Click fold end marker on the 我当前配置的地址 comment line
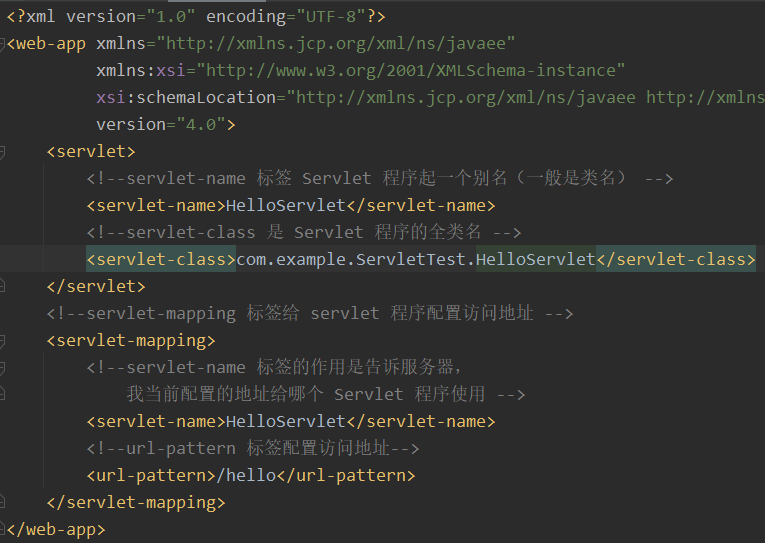 point(2,394)
